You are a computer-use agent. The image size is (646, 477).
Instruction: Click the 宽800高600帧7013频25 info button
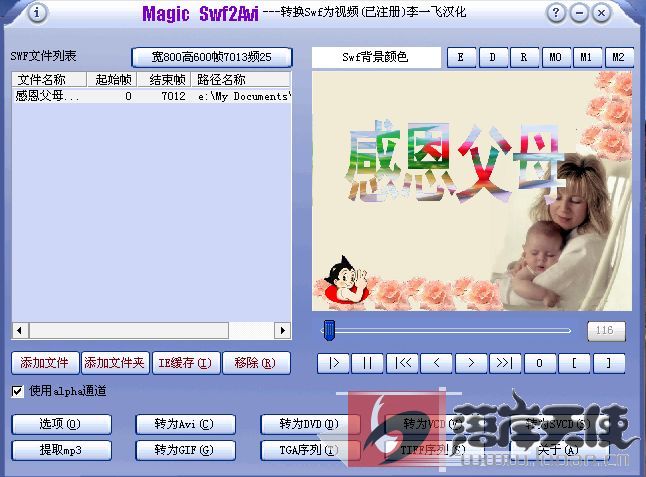(212, 57)
